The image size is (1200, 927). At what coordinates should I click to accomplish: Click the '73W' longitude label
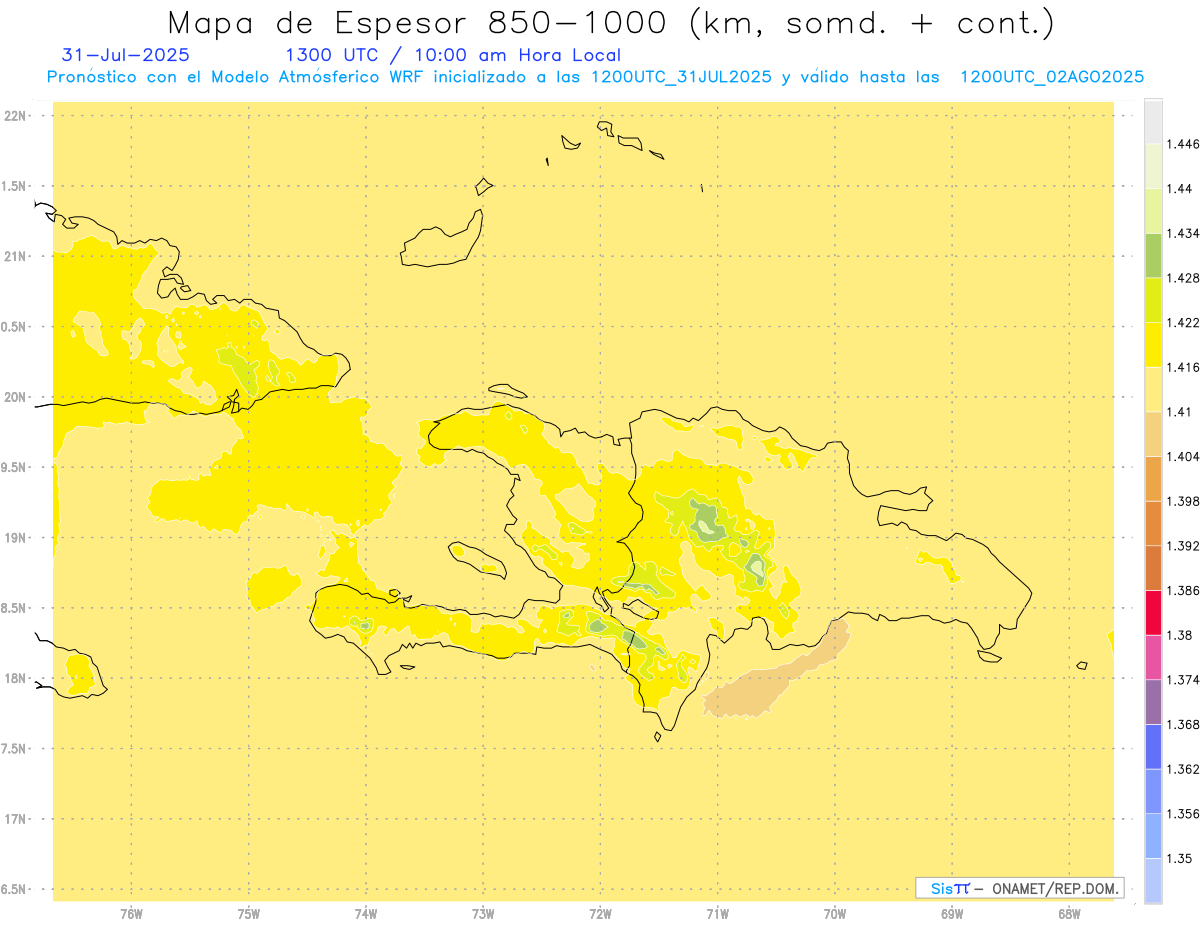[483, 913]
